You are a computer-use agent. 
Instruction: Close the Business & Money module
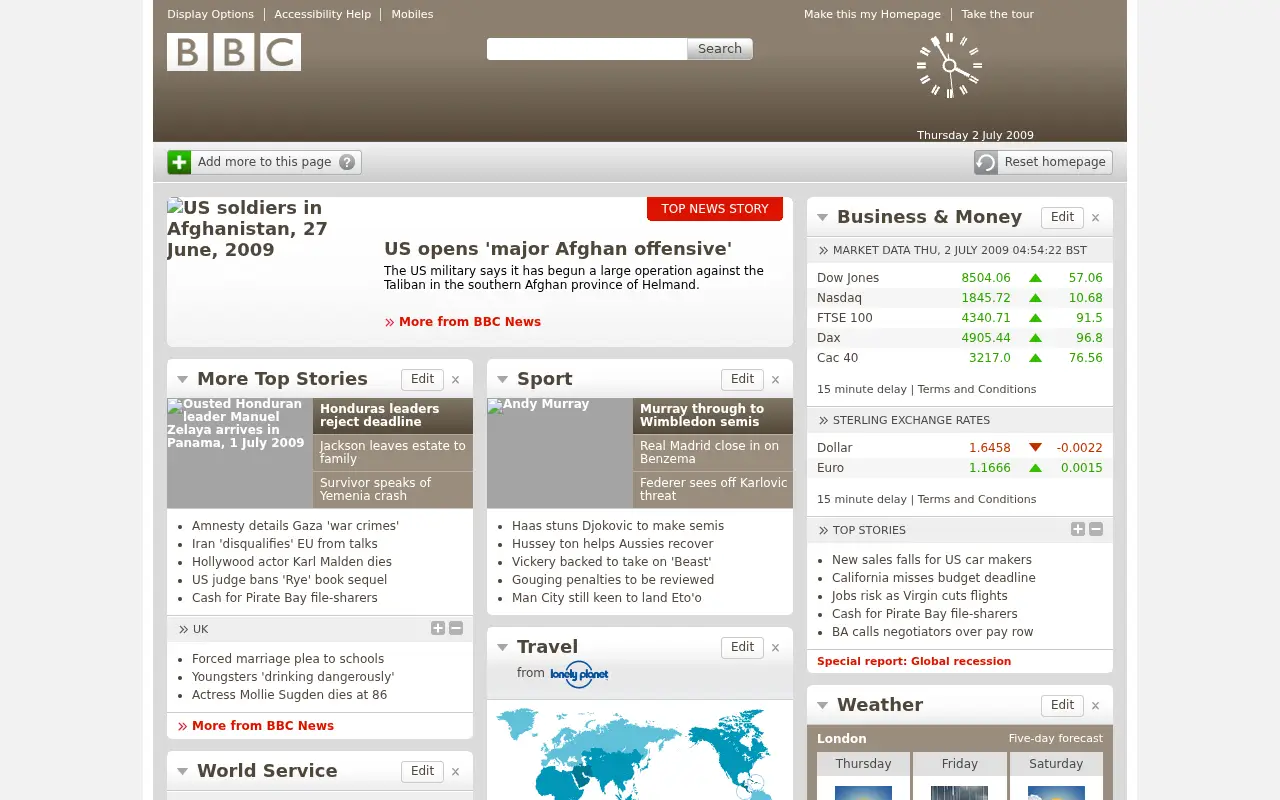[x=1095, y=218]
